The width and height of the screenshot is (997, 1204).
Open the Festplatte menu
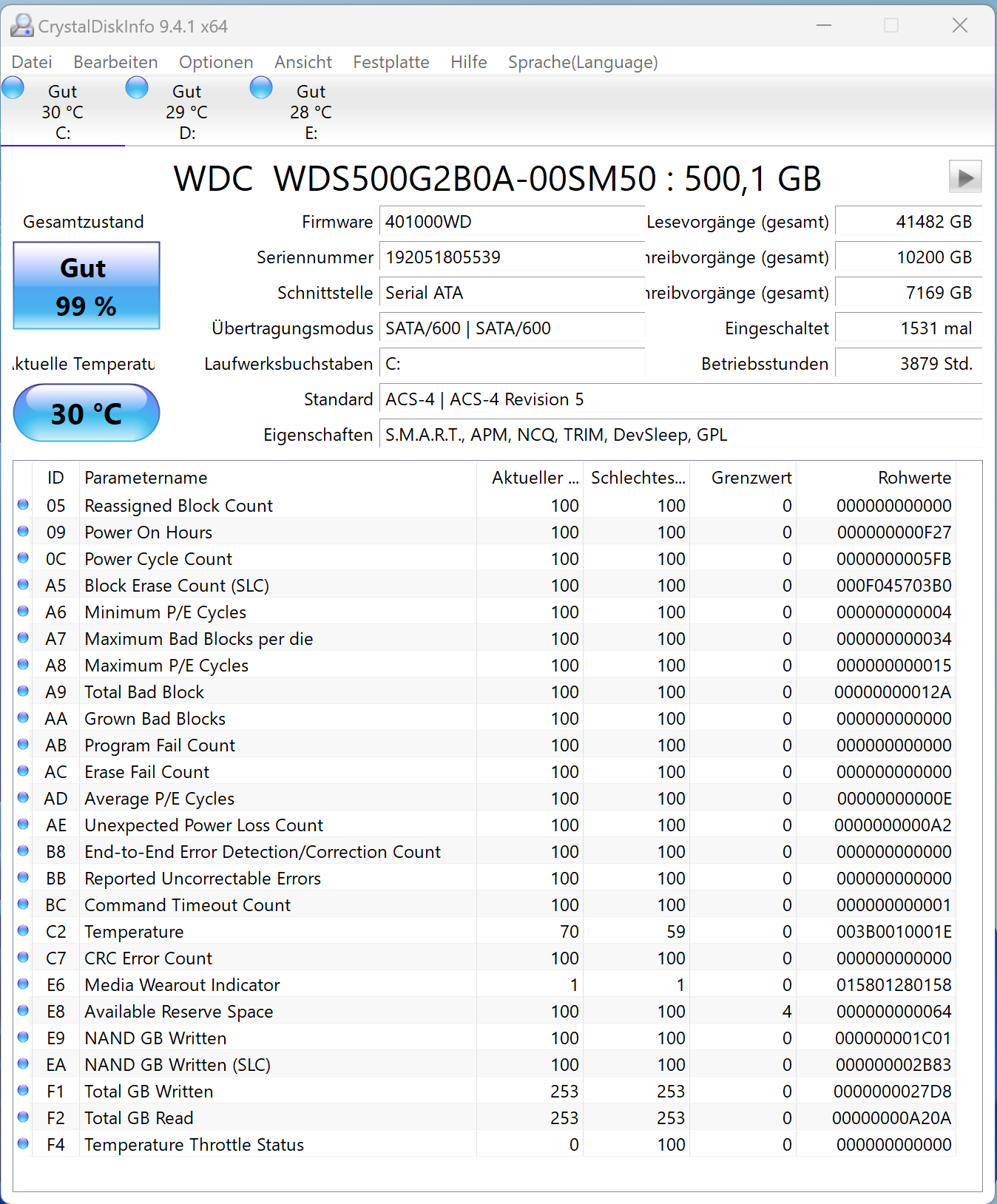pyautogui.click(x=391, y=62)
